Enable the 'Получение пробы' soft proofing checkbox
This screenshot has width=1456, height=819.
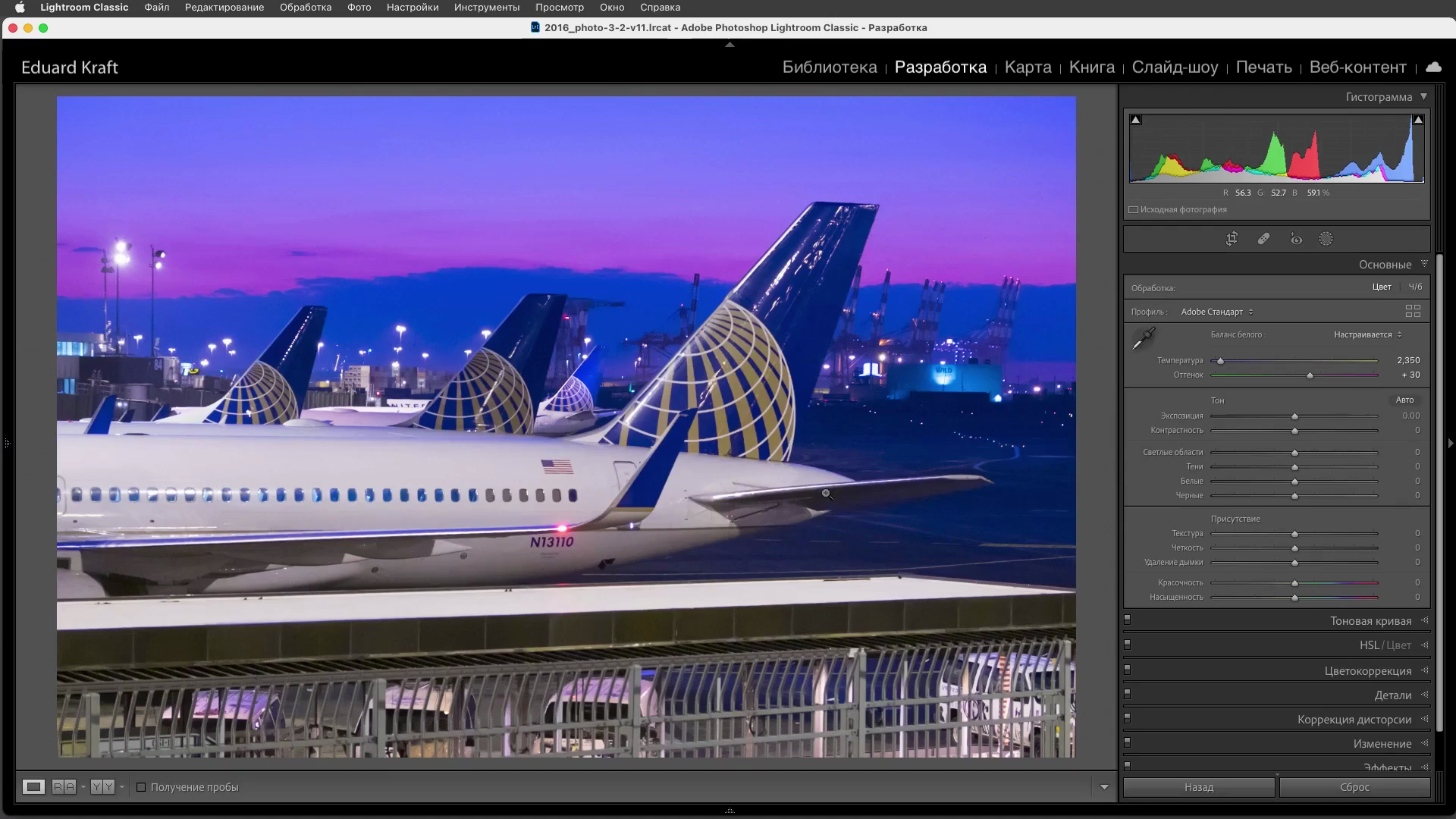click(x=141, y=787)
